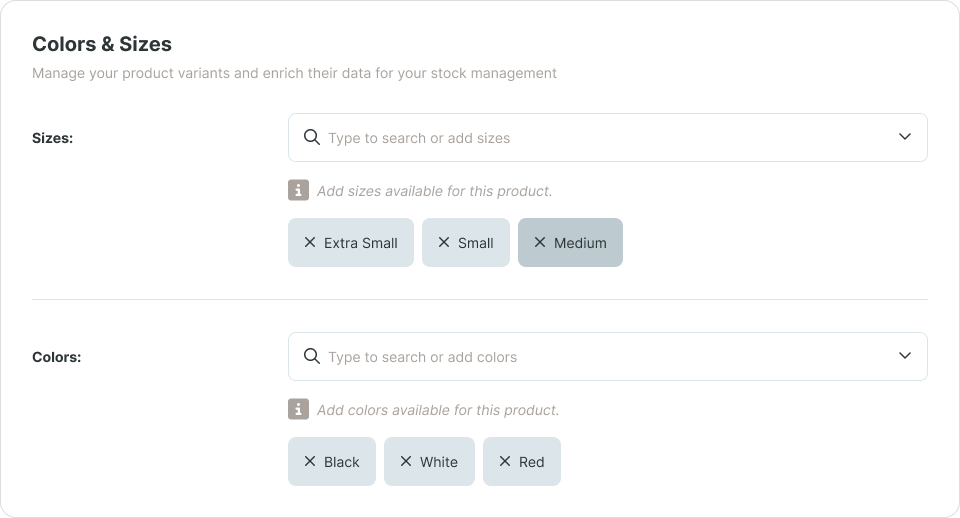Select the White tag label

439,462
